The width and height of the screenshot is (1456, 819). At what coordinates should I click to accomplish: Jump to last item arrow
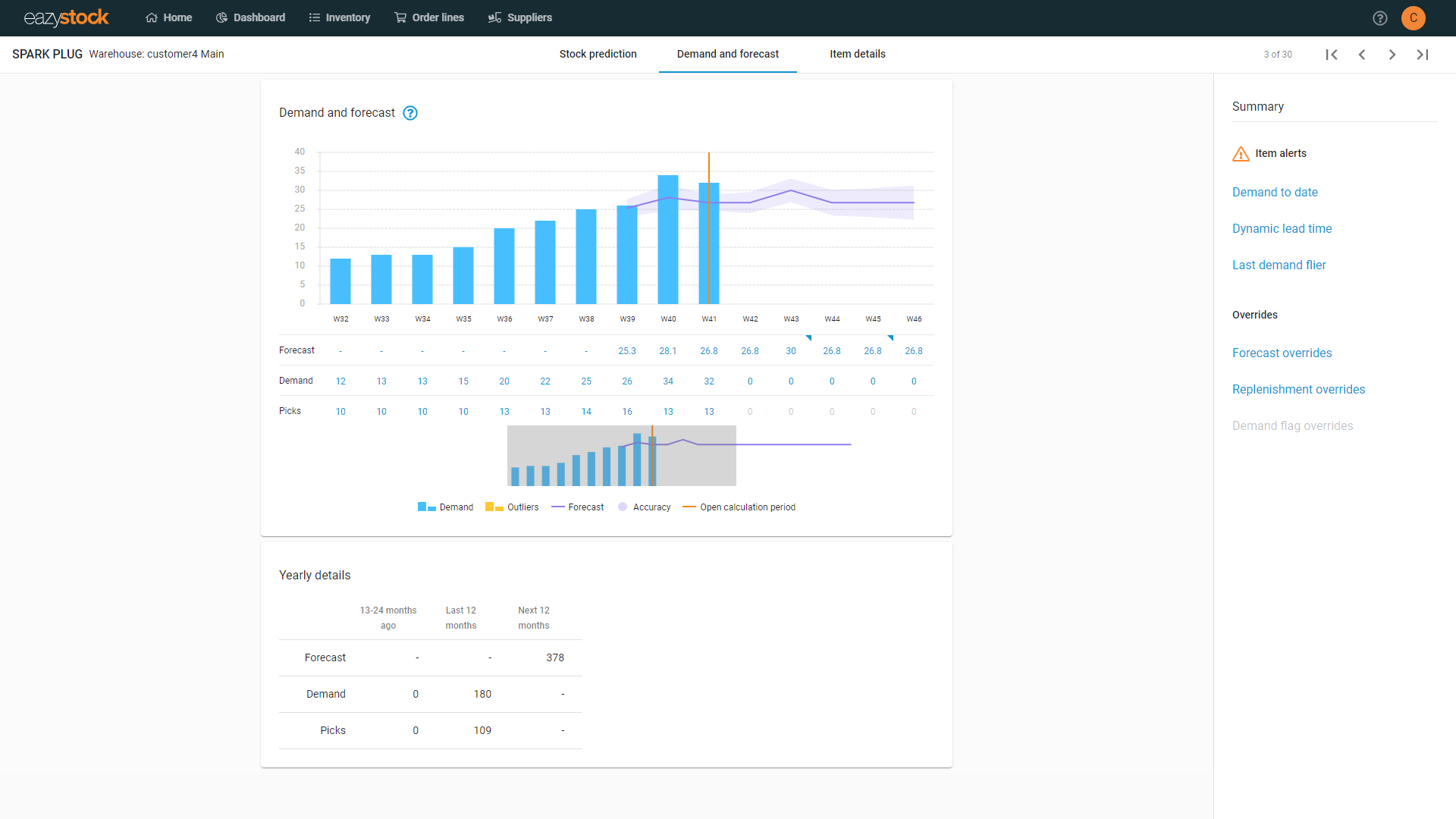(x=1423, y=55)
